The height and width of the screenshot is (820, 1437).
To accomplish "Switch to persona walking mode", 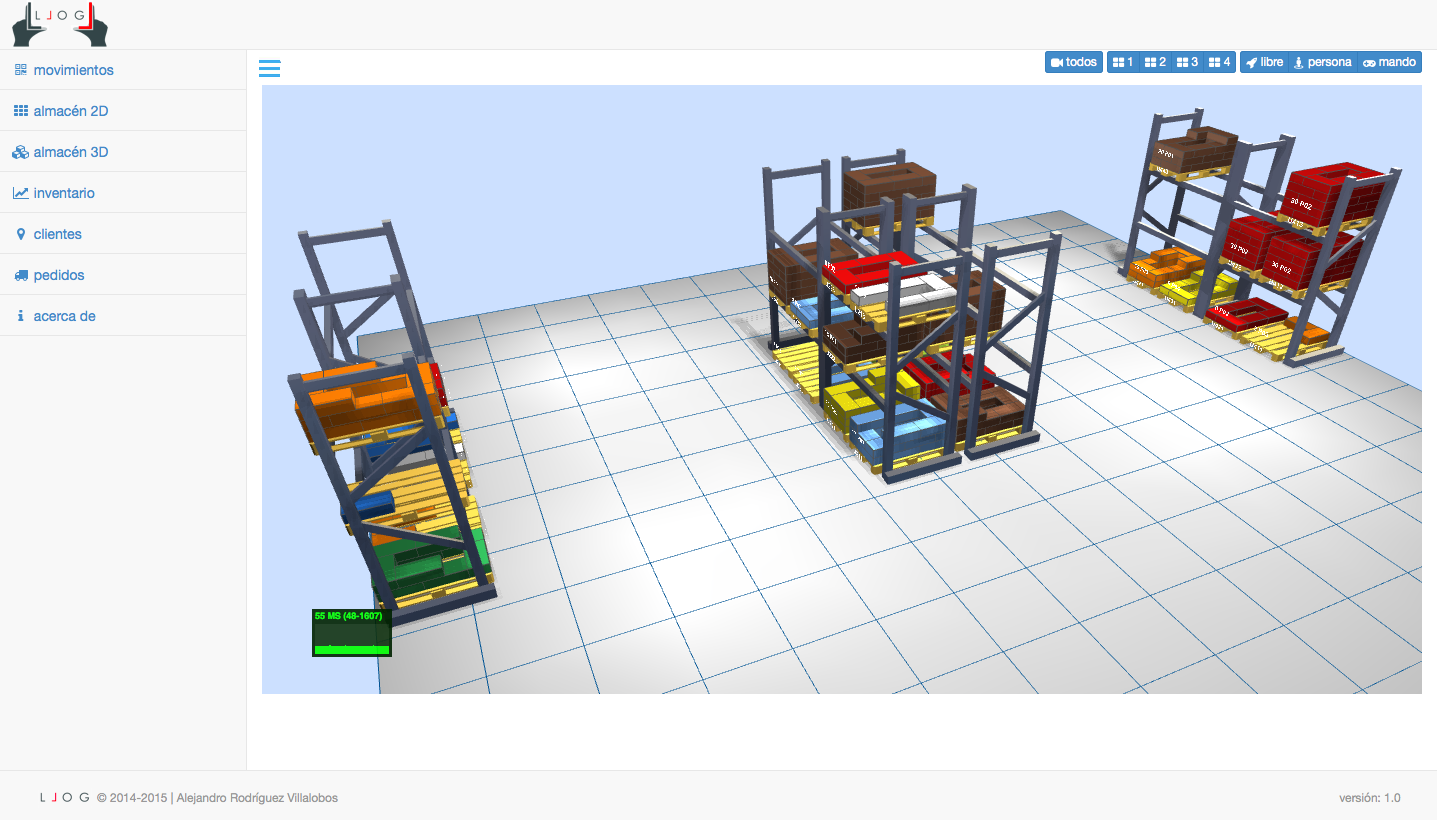I will 1322,62.
